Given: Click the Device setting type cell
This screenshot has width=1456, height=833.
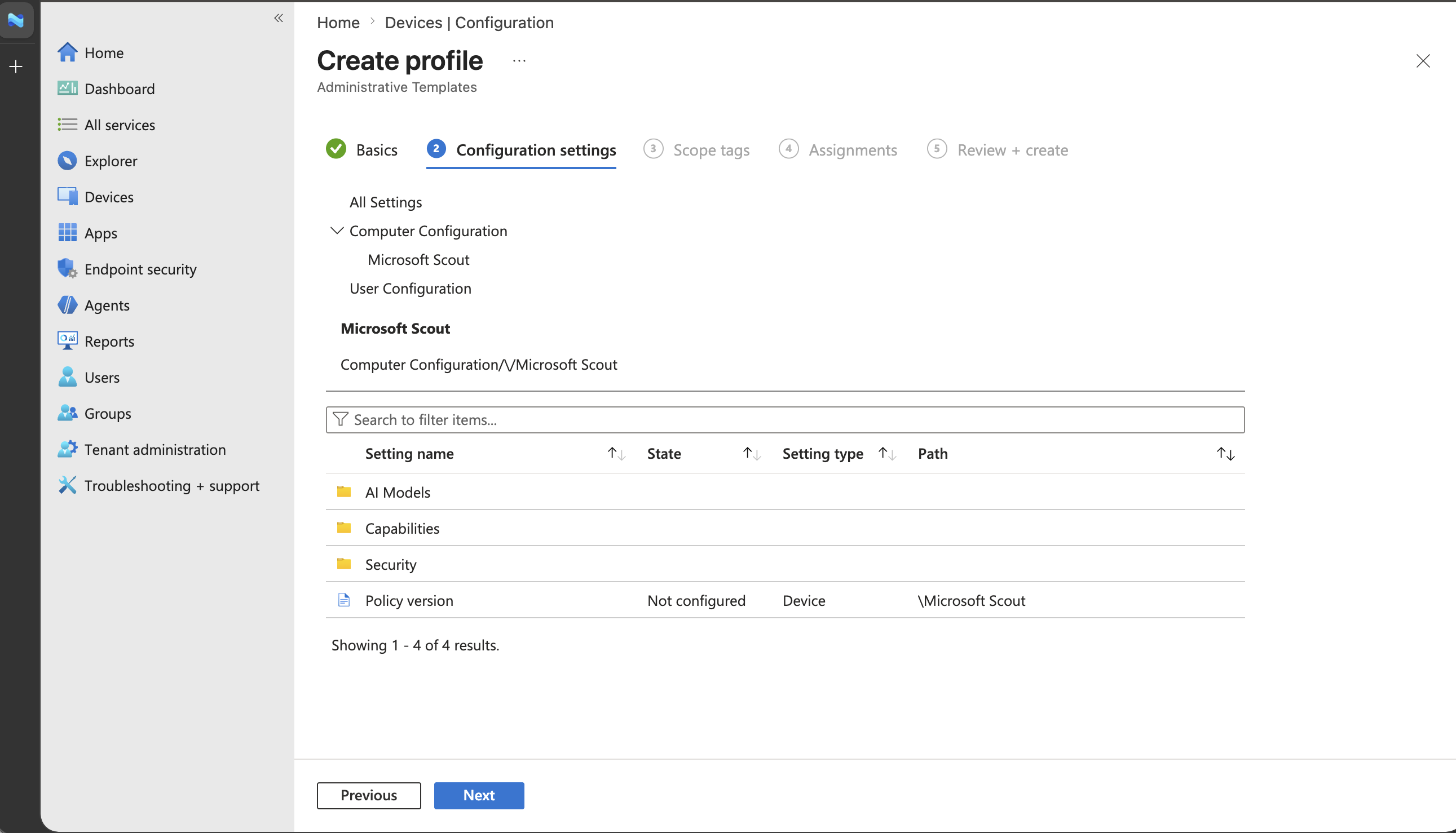Looking at the screenshot, I should coord(804,600).
